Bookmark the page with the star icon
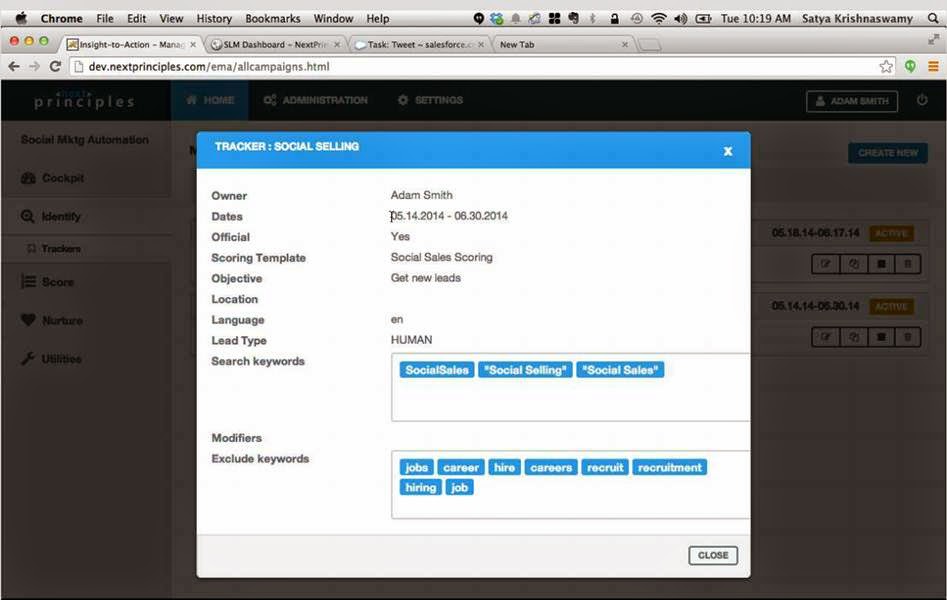The image size is (947, 600). pos(886,66)
